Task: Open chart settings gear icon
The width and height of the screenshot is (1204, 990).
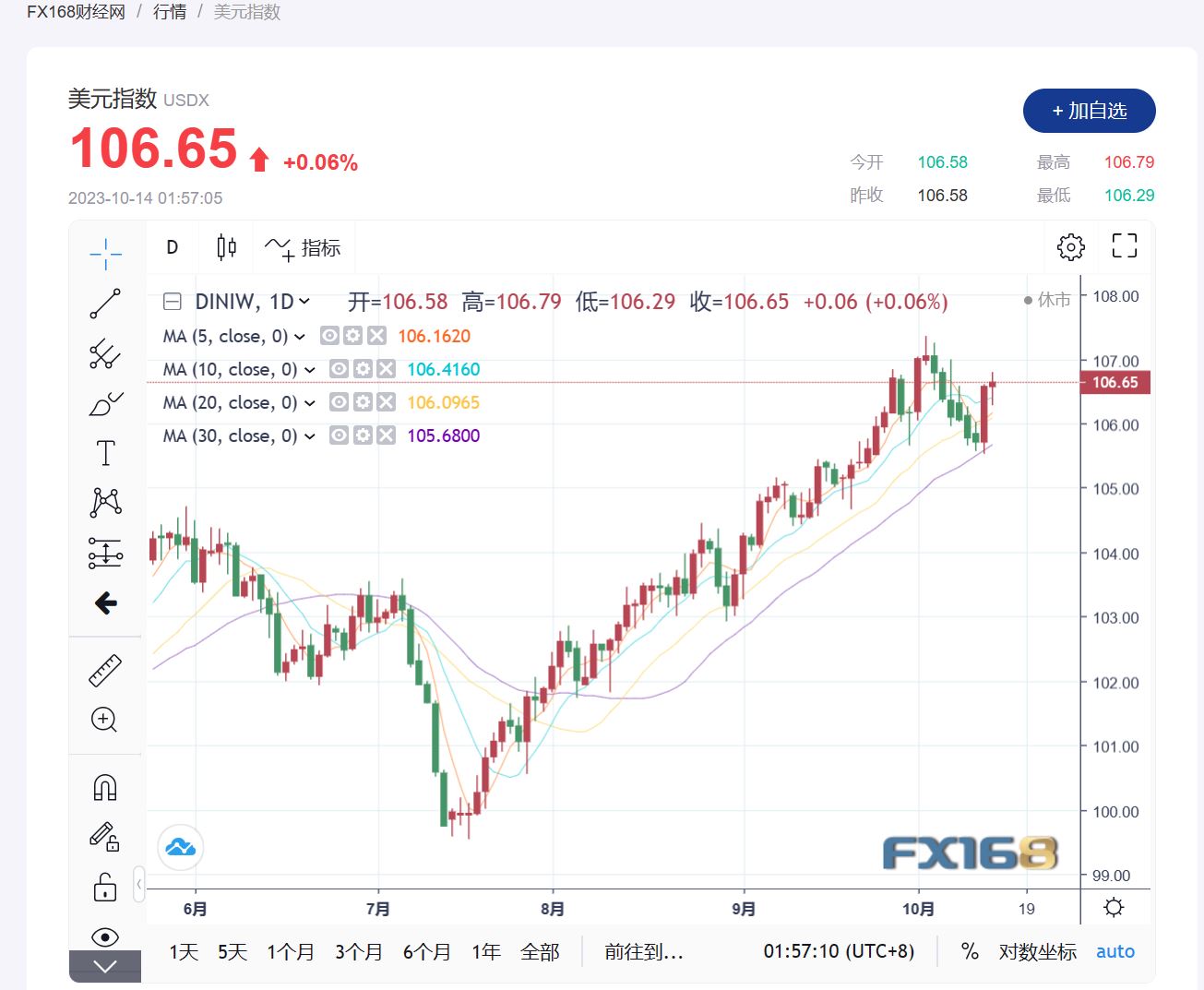Action: pyautogui.click(x=1070, y=246)
